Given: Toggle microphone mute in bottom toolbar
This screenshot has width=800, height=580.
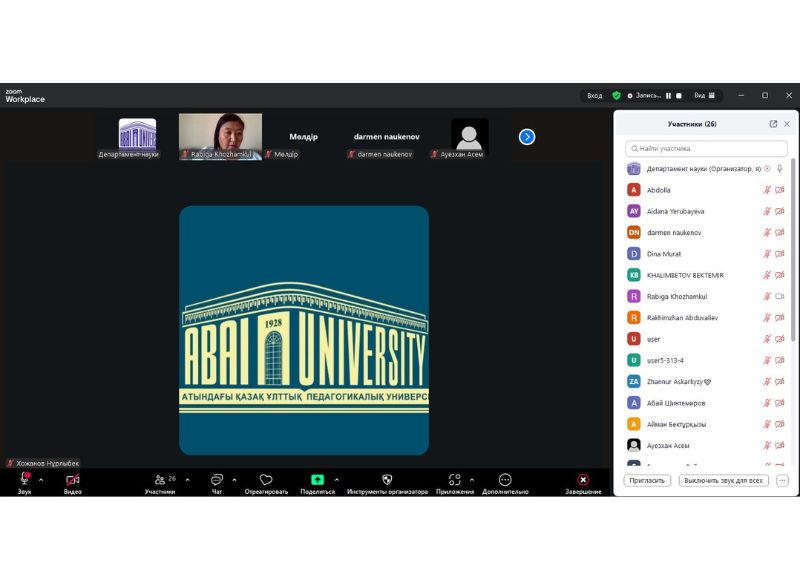Looking at the screenshot, I should pyautogui.click(x=25, y=480).
